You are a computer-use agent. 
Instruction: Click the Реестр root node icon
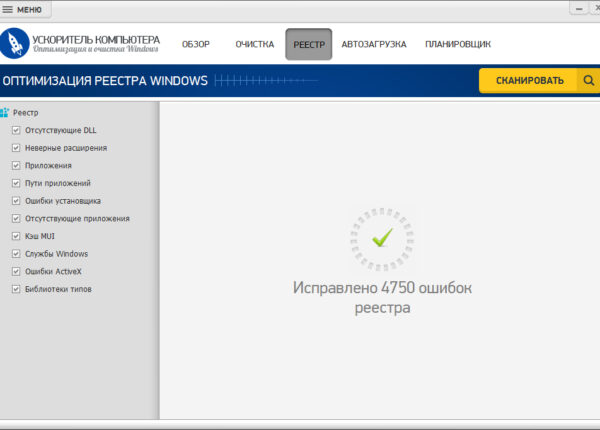[x=5, y=113]
